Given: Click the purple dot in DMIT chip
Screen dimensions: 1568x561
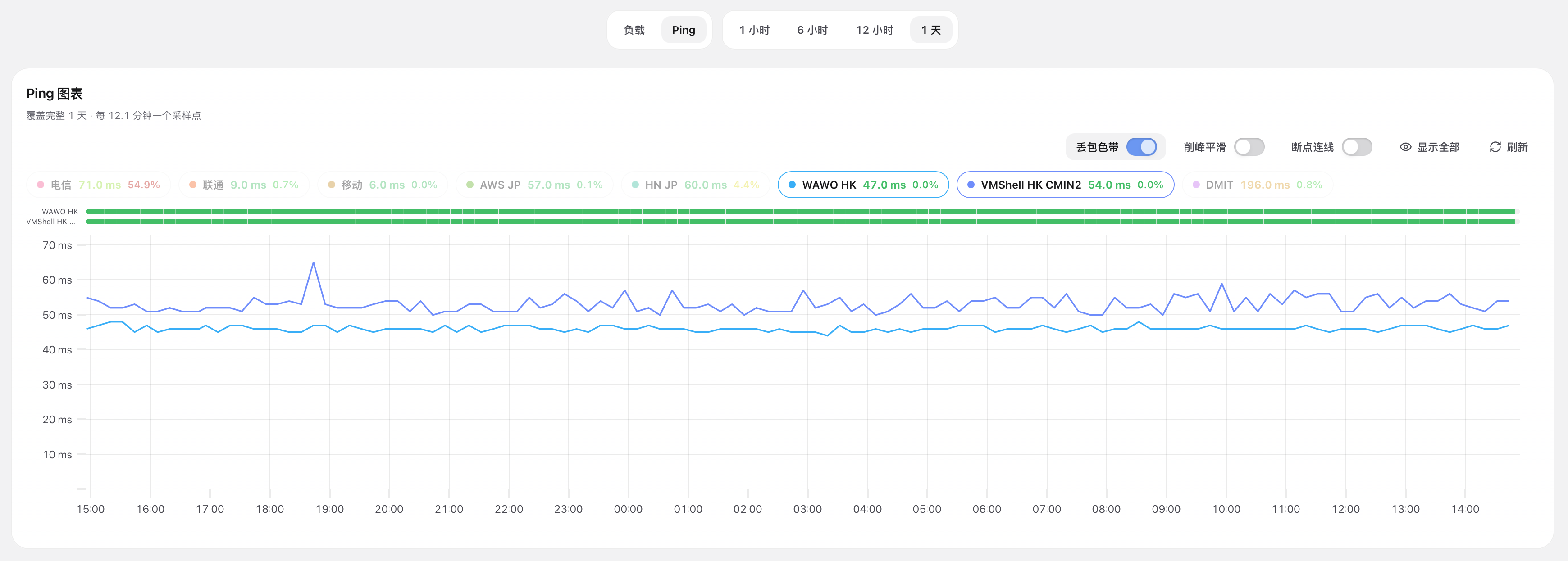Looking at the screenshot, I should [x=1196, y=185].
